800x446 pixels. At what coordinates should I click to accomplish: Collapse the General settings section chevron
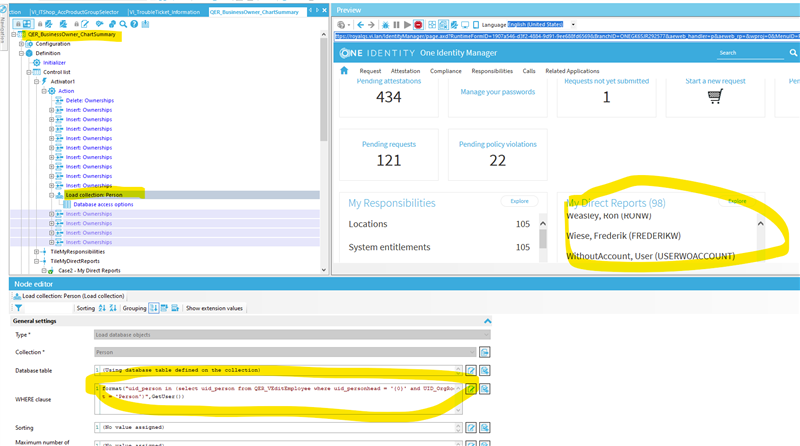487,321
